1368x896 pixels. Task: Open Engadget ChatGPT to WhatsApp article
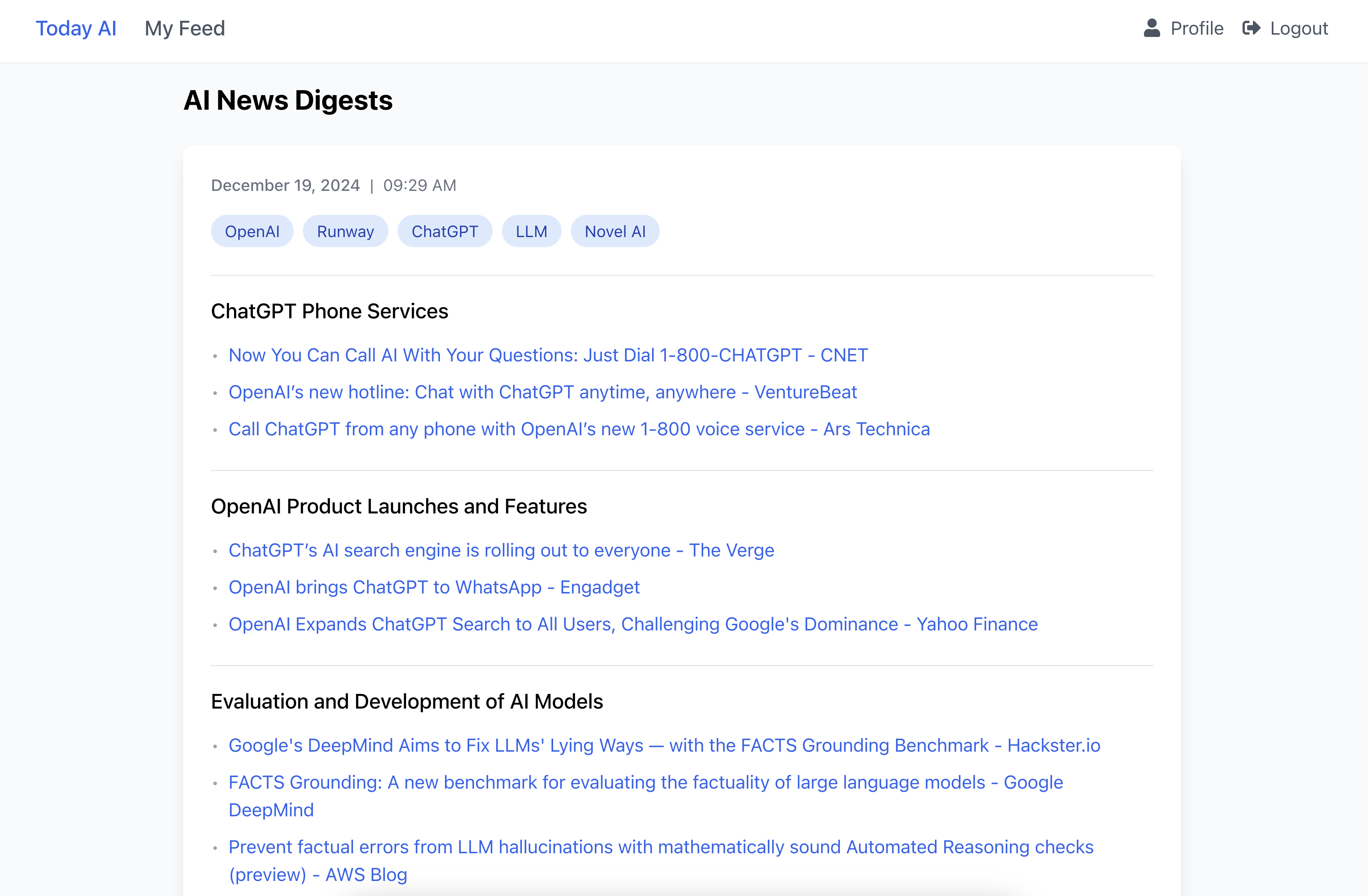[433, 587]
